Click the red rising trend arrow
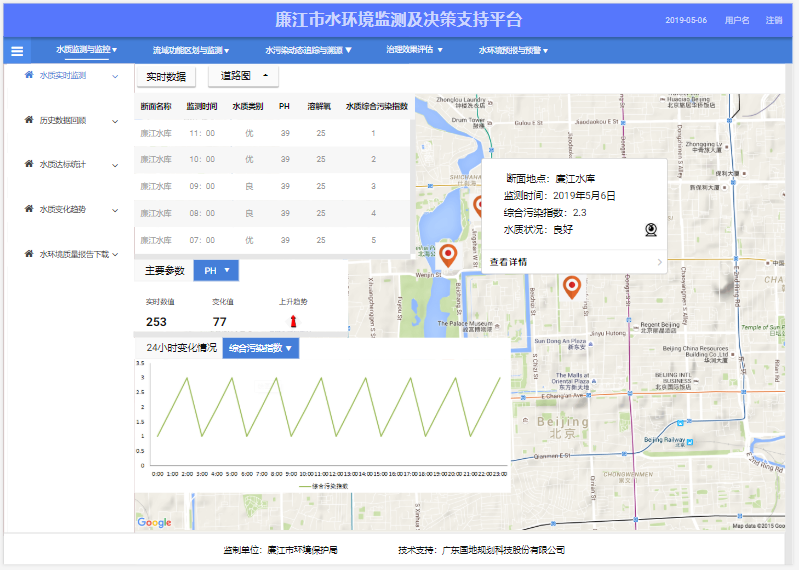This screenshot has height=570, width=799. 293,321
